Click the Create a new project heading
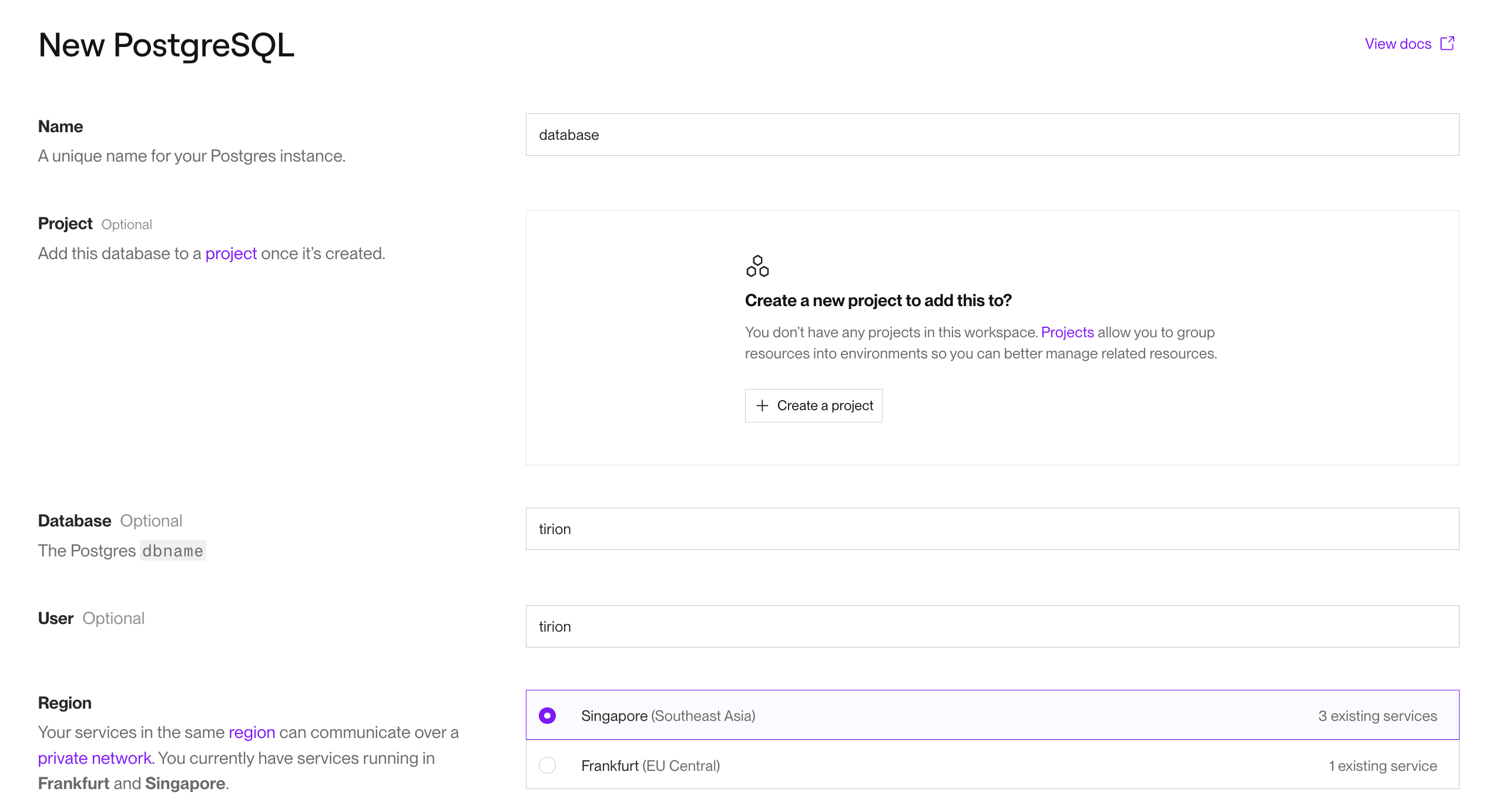Image resolution: width=1496 pixels, height=812 pixels. pyautogui.click(x=878, y=301)
